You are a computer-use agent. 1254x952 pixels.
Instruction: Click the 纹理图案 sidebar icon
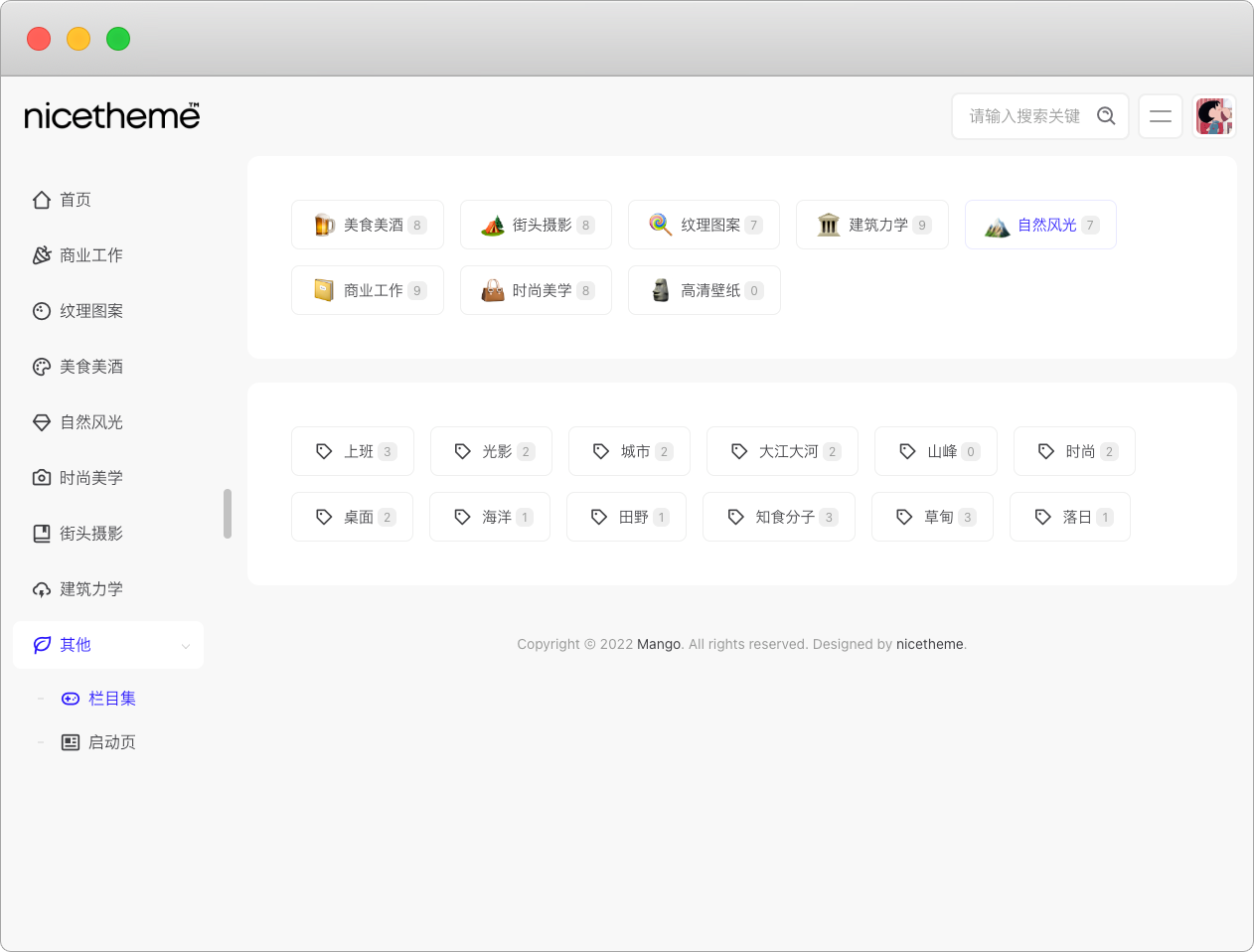coord(42,311)
